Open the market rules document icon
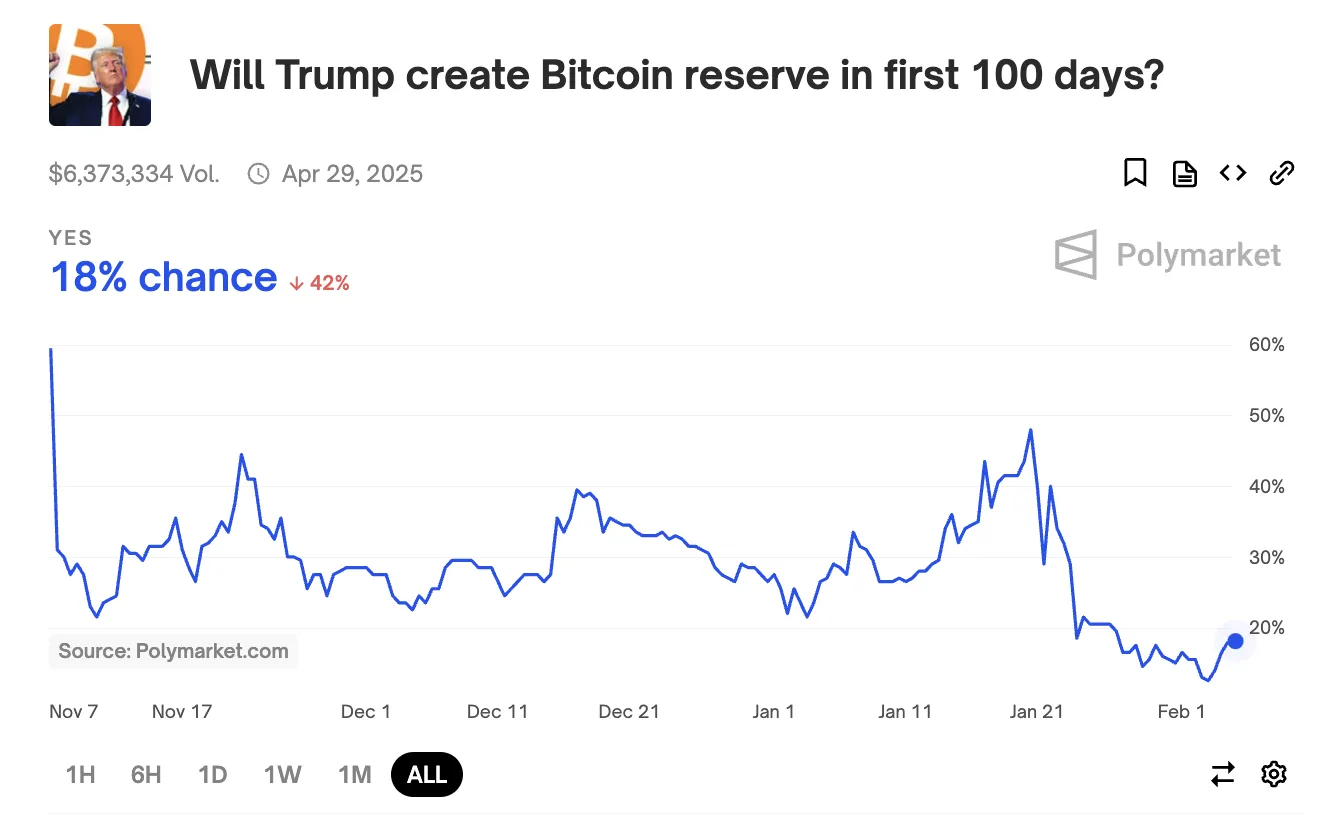 pyautogui.click(x=1184, y=172)
